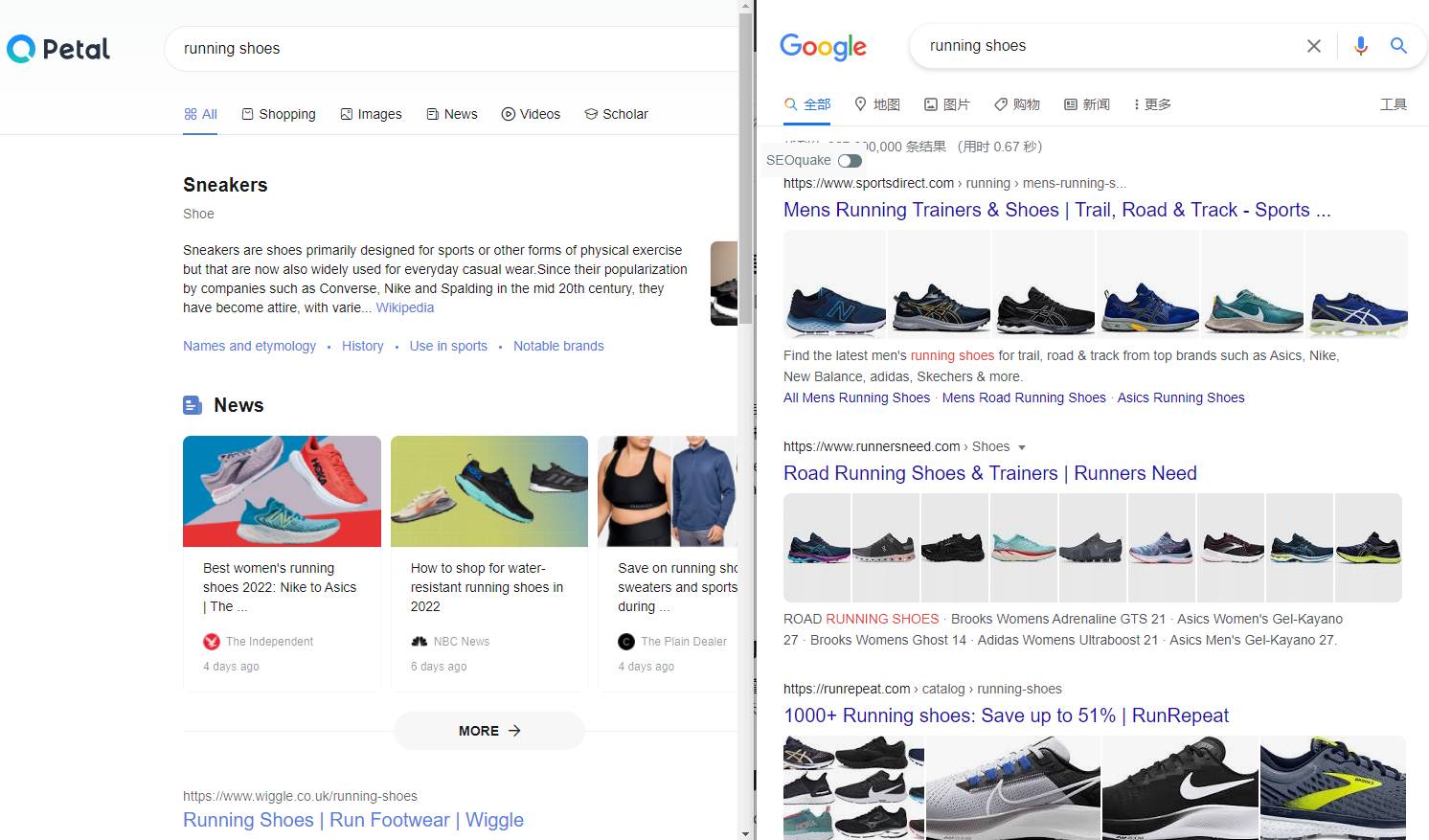
Task: Expand runnersneed.com result dropdown arrow
Action: (x=1022, y=447)
